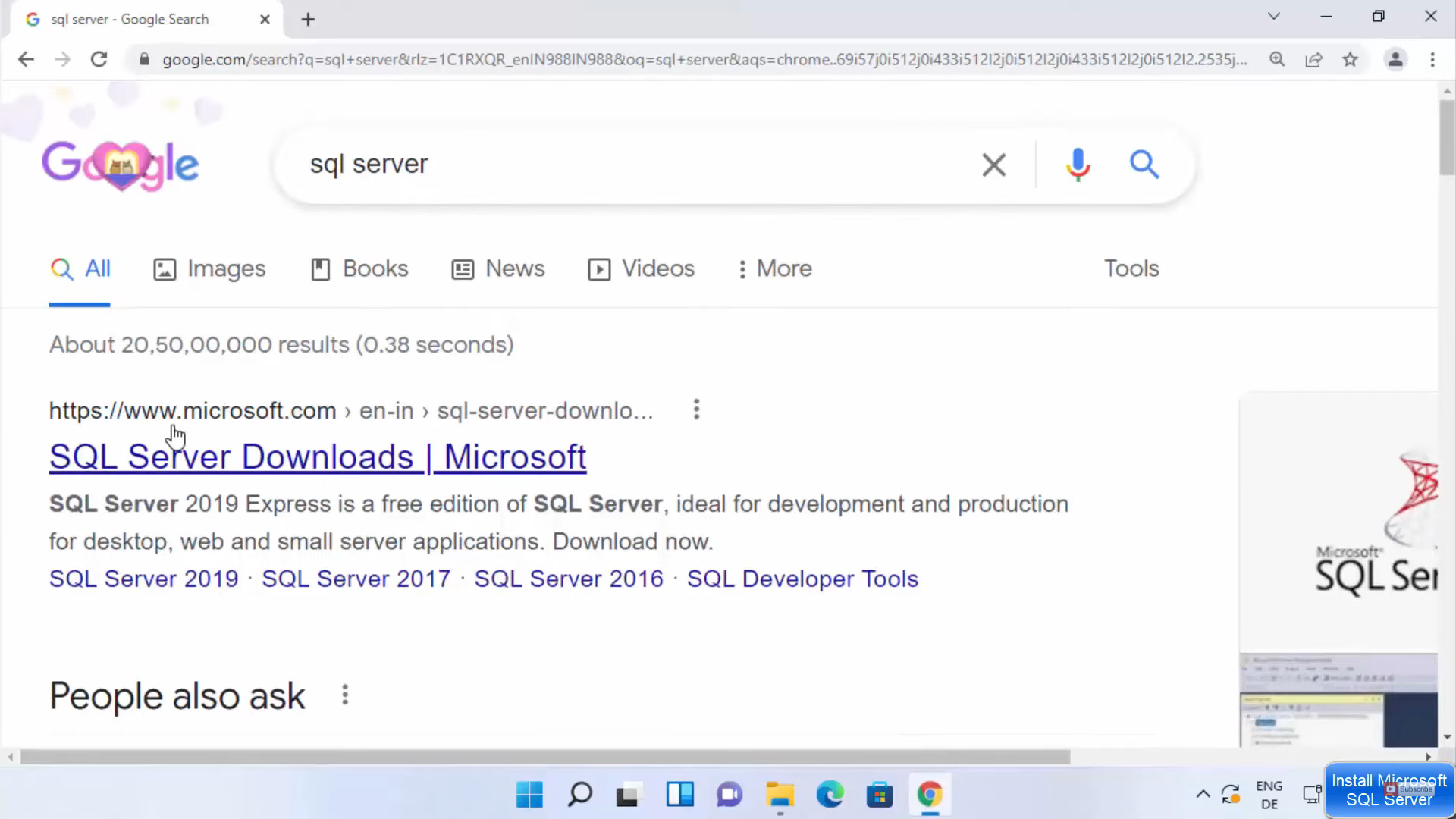Click inside the search input field
Viewport: 1456px width, 819px height.
click(607, 165)
